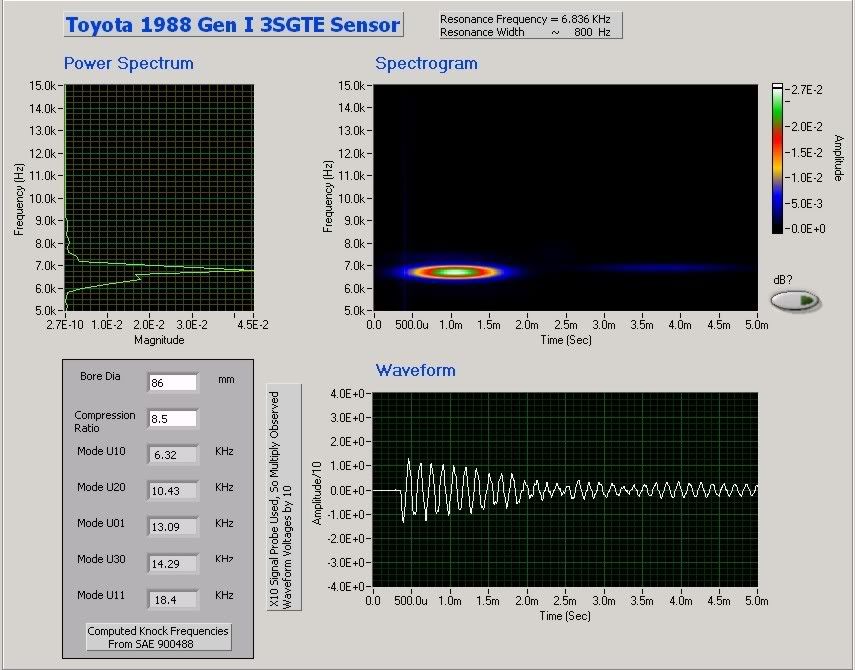This screenshot has width=855, height=670.
Task: Click the spectrogram amplitude color scale bar
Action: click(777, 156)
